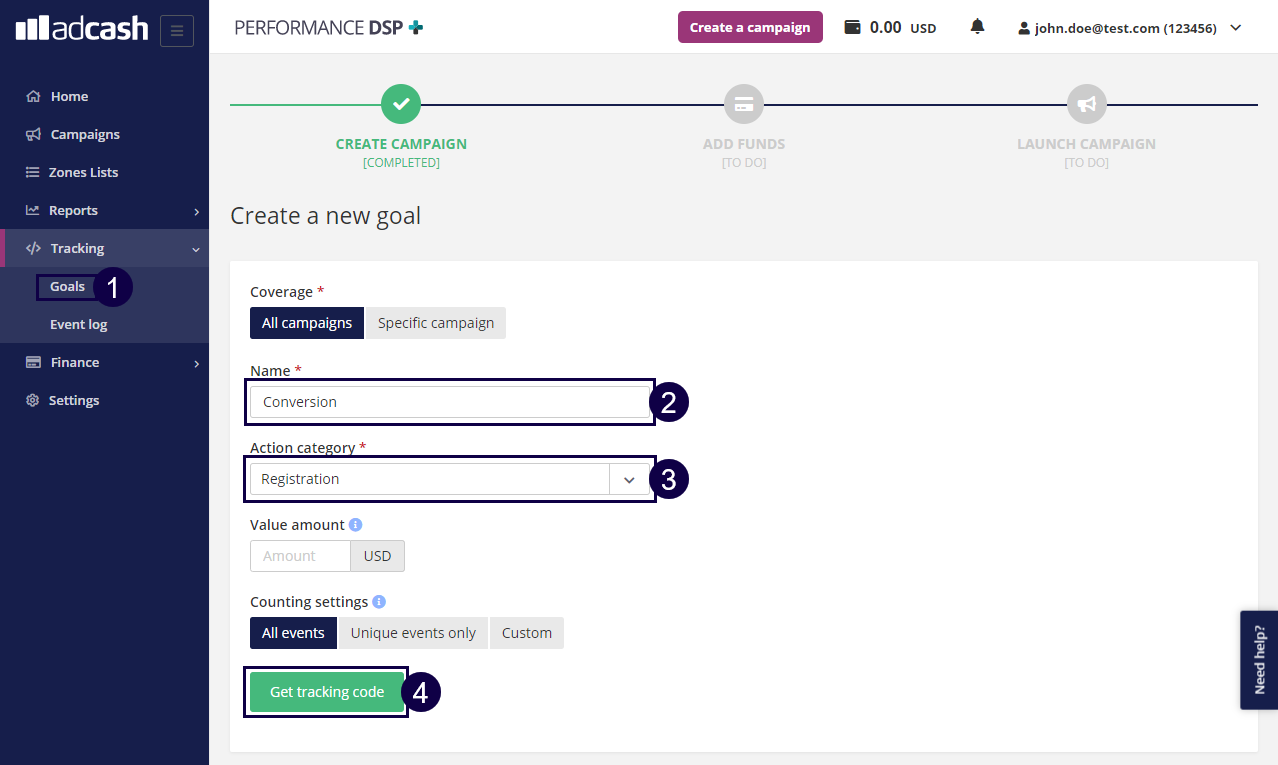Select the Specific campaign coverage option

click(x=436, y=323)
